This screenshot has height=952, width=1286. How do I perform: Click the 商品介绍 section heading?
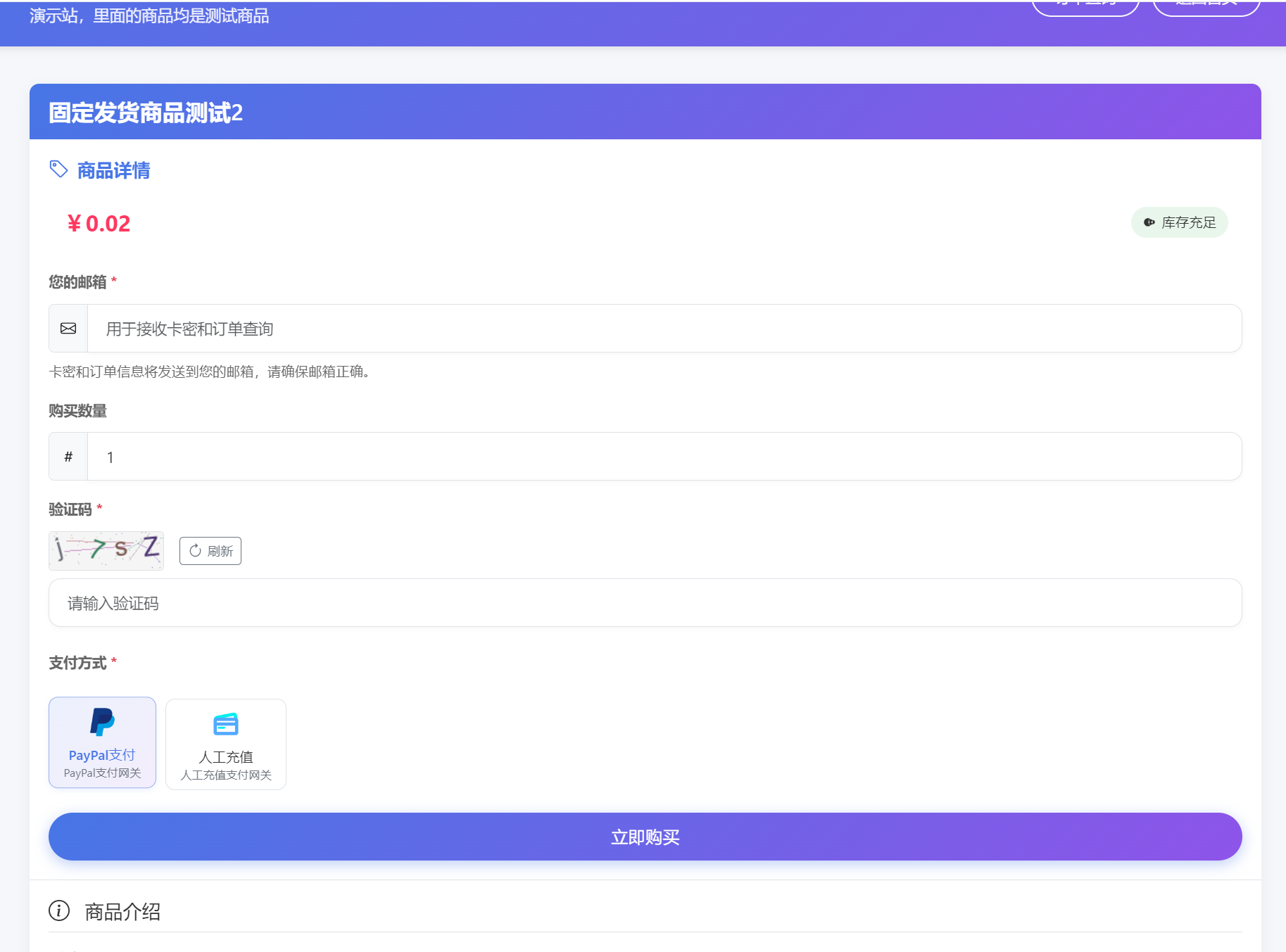point(122,912)
